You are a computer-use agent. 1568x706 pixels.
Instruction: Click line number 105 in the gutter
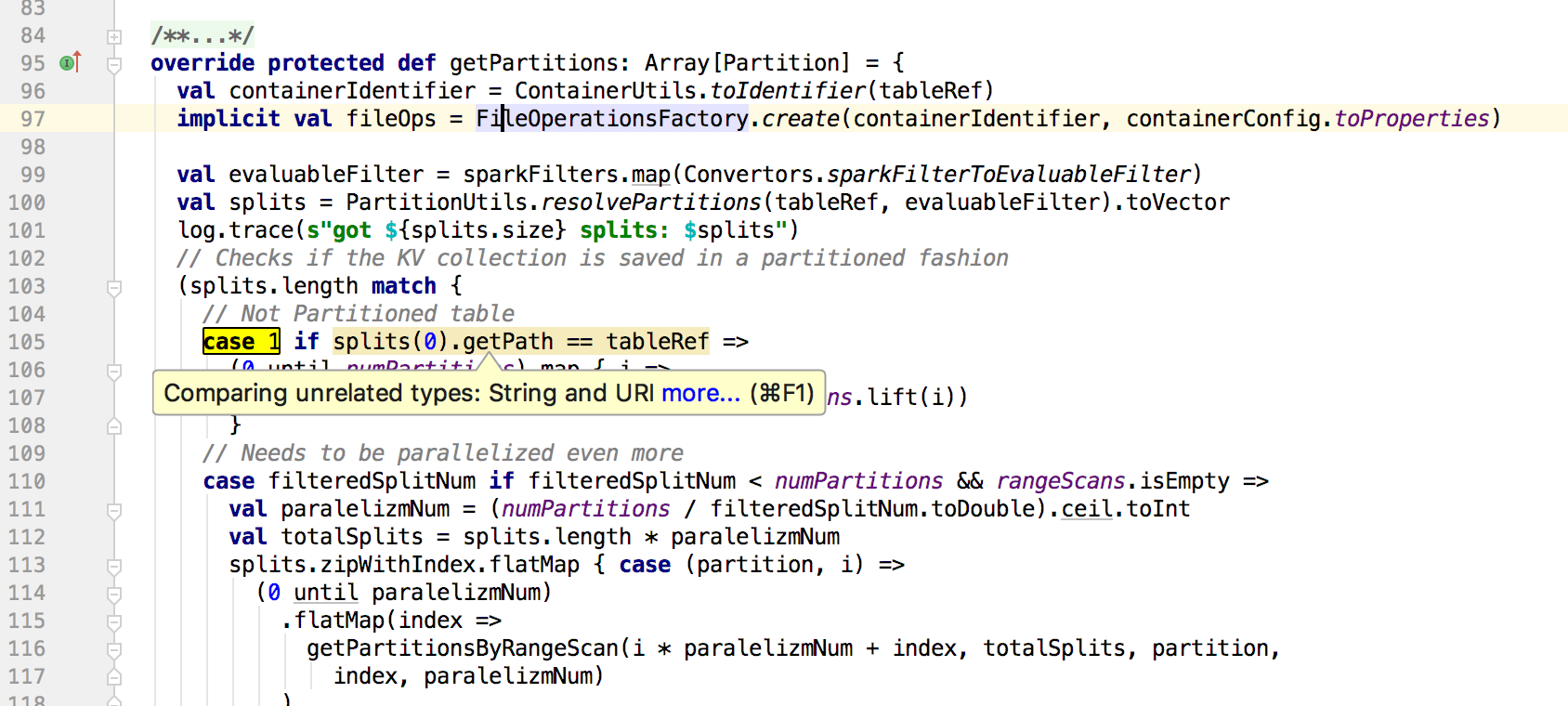[26, 342]
